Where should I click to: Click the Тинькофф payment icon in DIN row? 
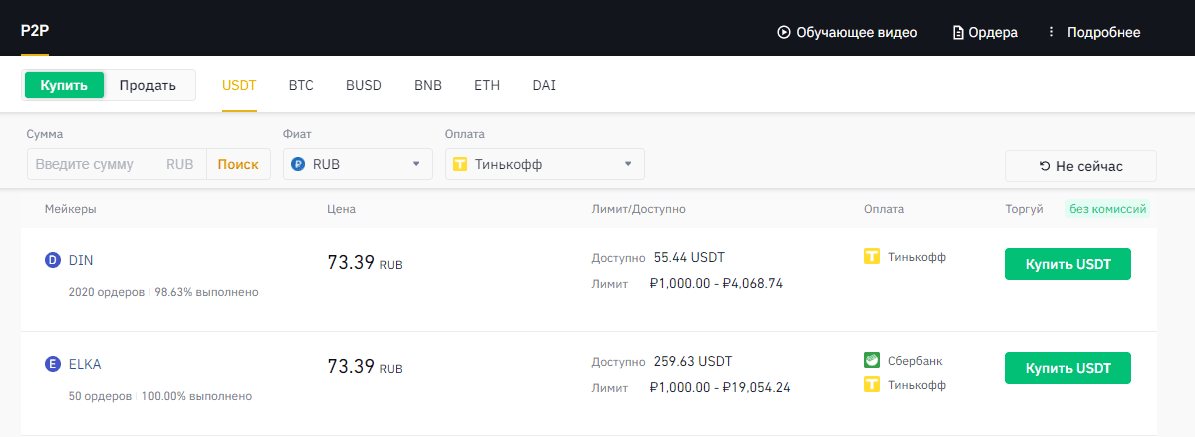pyautogui.click(x=872, y=257)
